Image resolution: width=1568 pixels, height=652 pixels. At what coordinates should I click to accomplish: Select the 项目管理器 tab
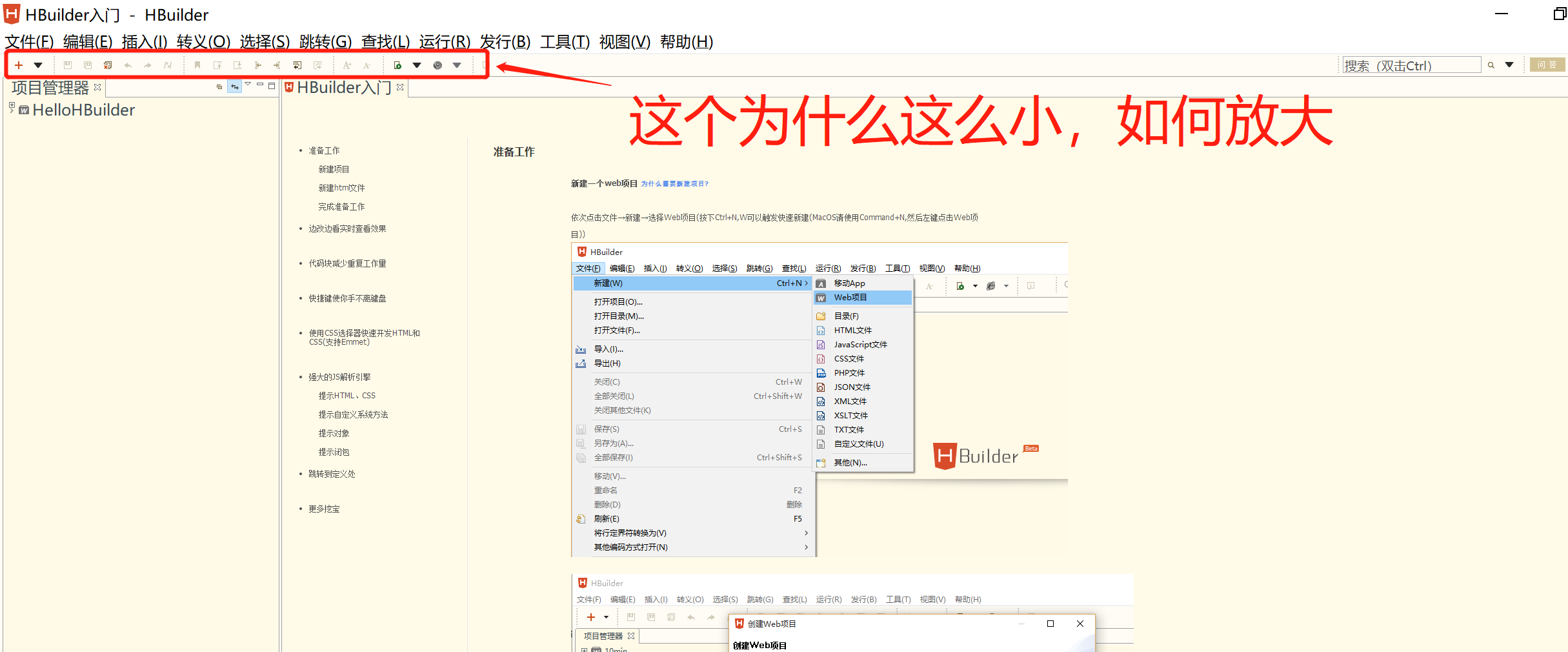(x=50, y=87)
